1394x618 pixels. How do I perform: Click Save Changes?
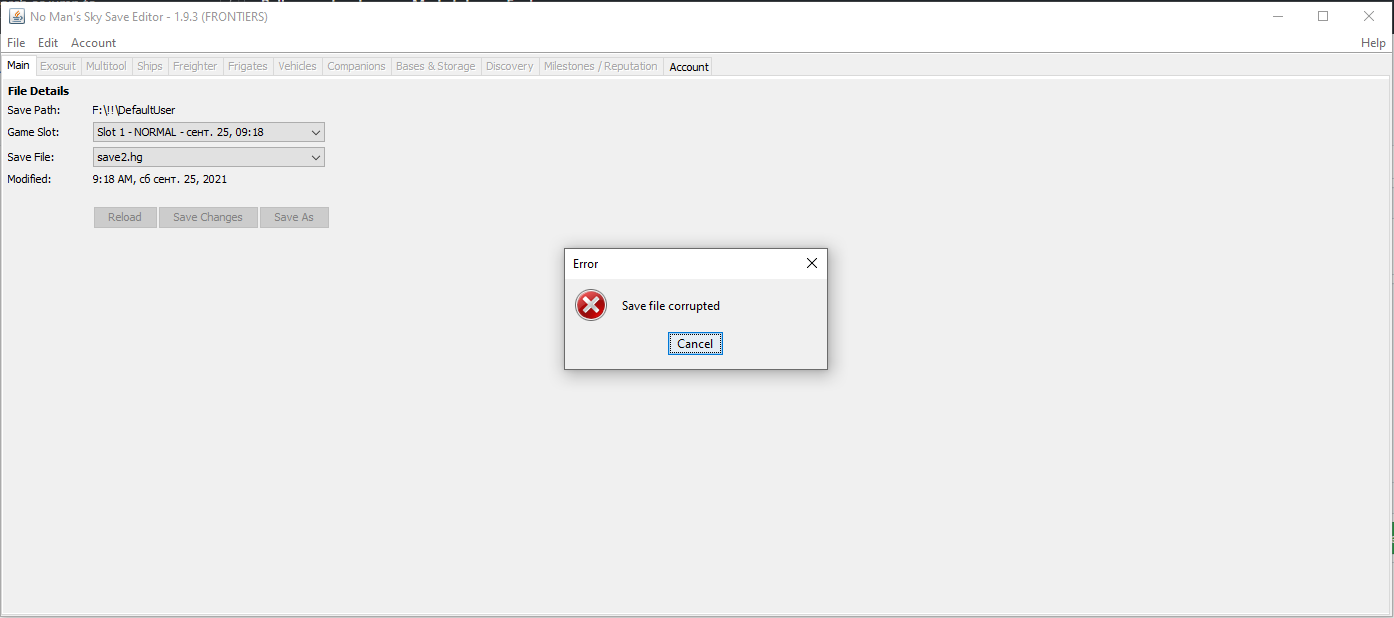pos(207,217)
